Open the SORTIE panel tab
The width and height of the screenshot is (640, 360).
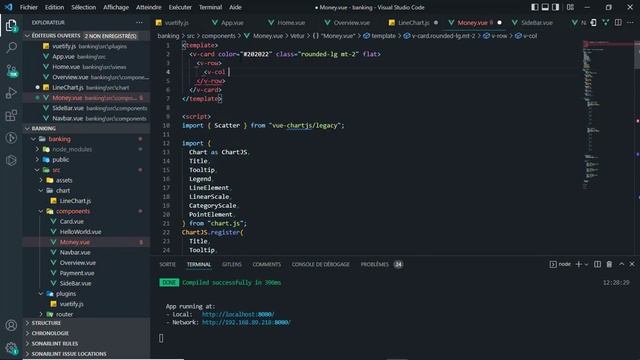(167, 264)
